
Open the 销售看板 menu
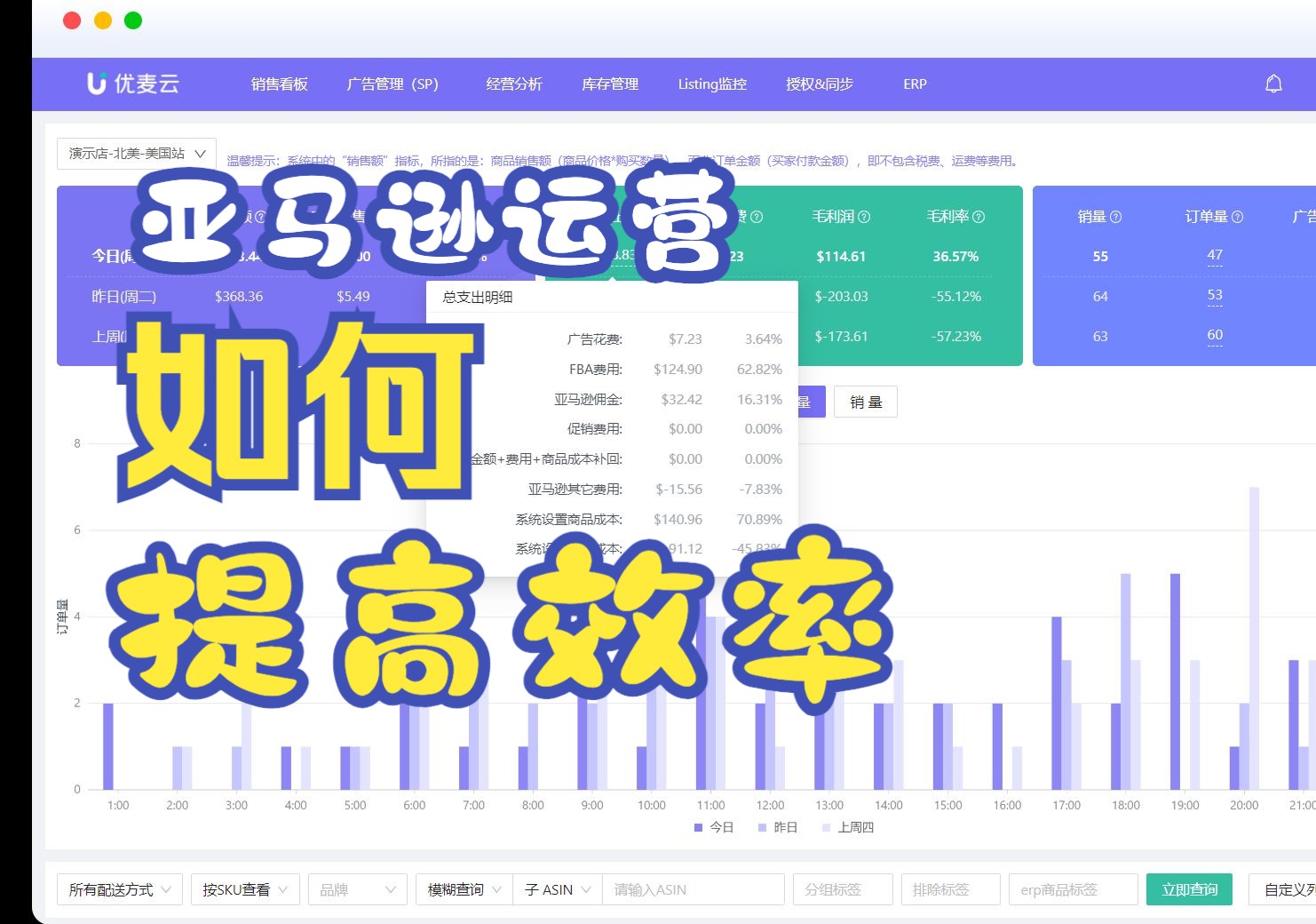(x=280, y=84)
